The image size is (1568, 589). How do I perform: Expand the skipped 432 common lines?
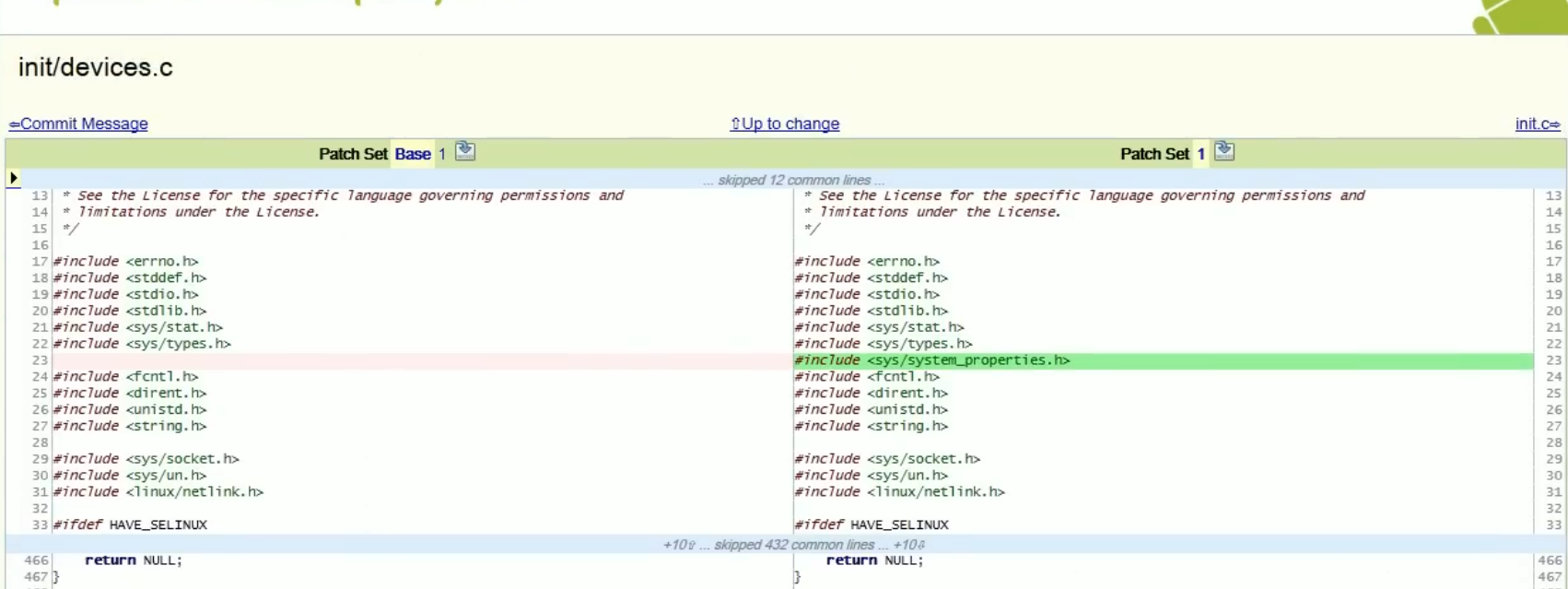point(794,545)
